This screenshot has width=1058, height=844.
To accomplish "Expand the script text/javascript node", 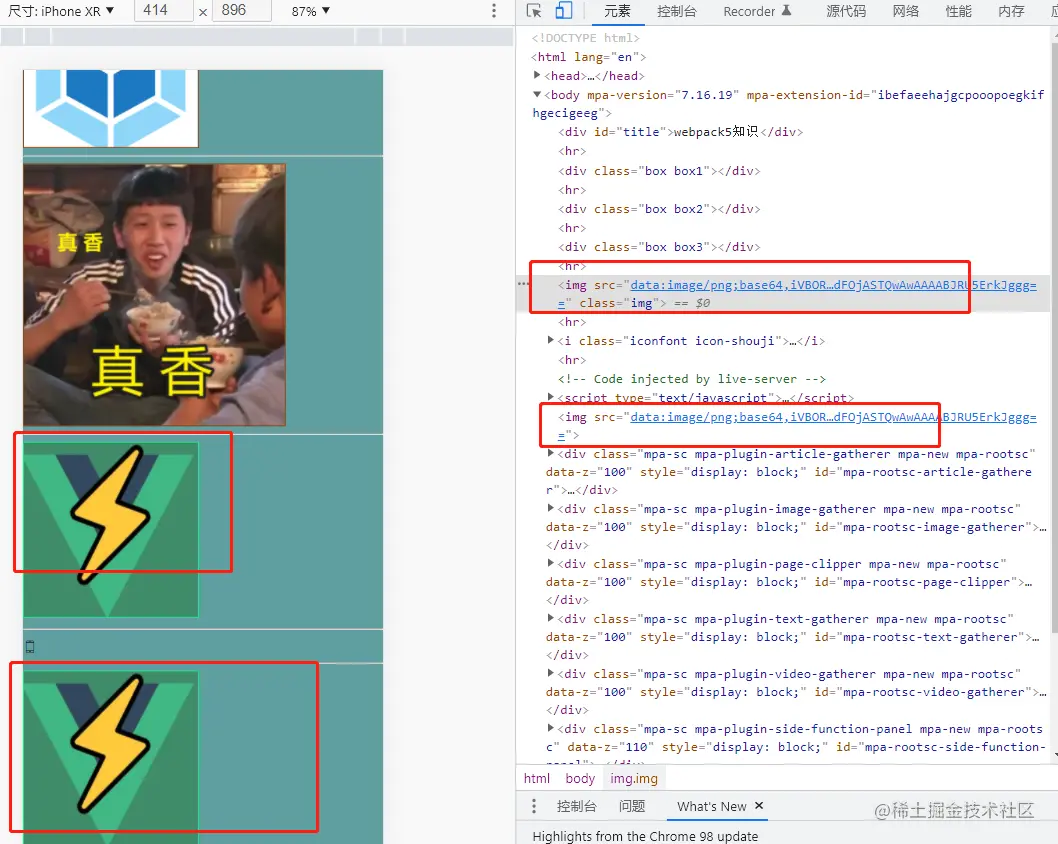I will (x=551, y=397).
